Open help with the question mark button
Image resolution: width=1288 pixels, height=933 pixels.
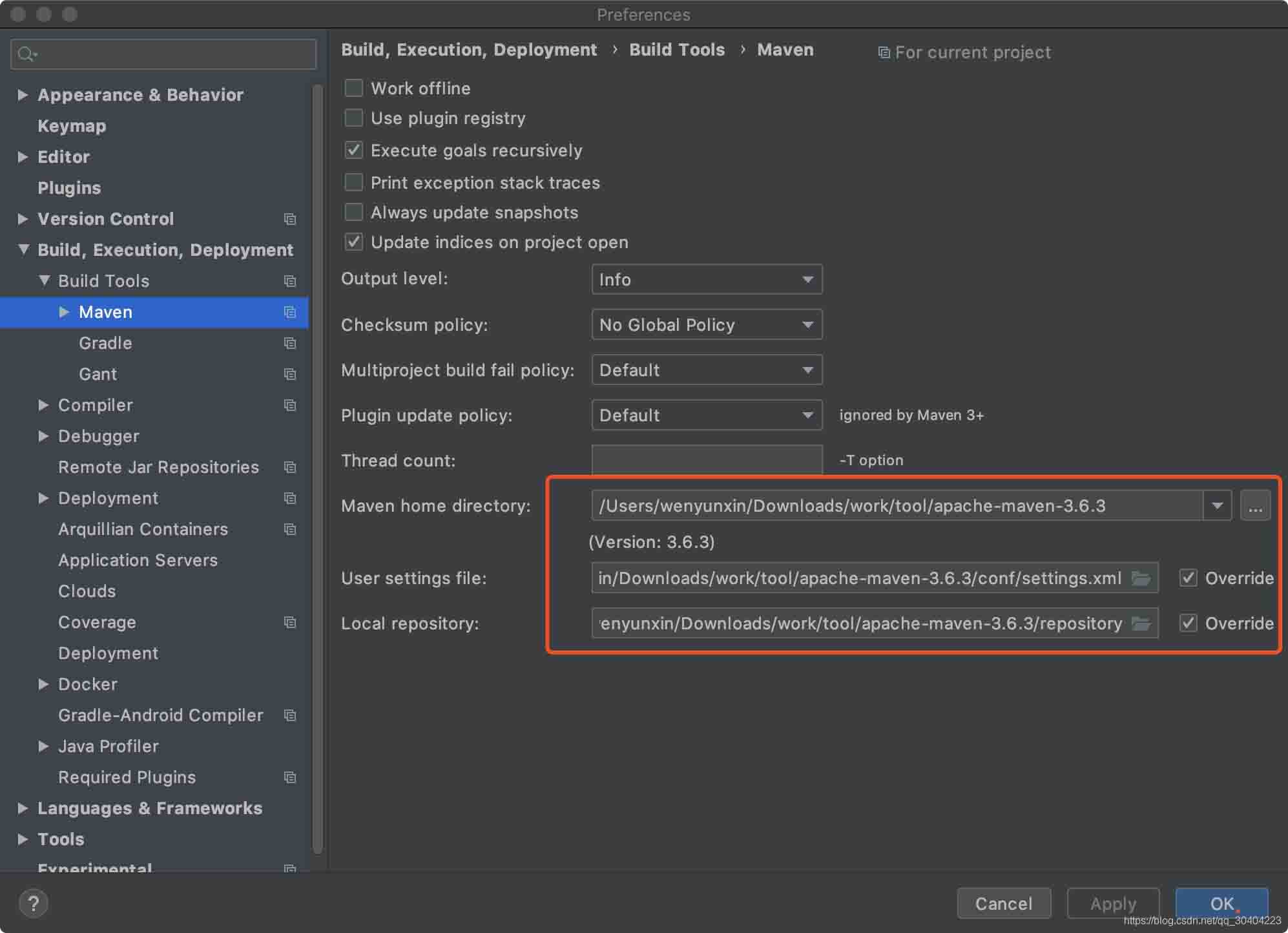click(34, 903)
